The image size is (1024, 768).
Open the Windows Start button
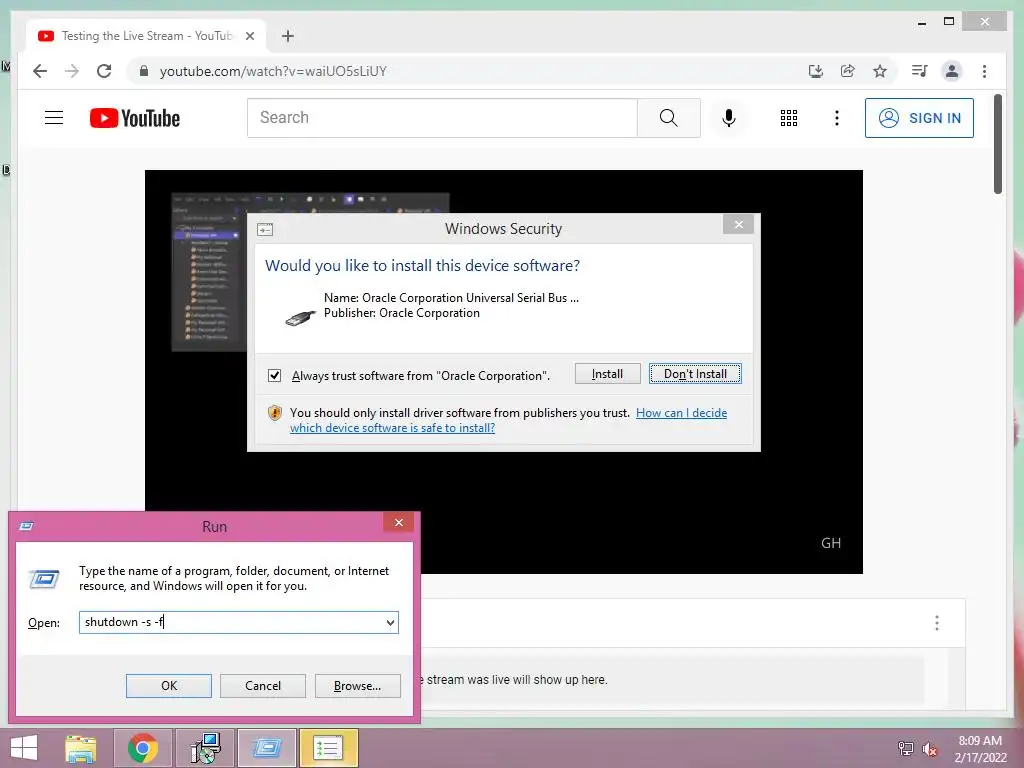coord(24,748)
